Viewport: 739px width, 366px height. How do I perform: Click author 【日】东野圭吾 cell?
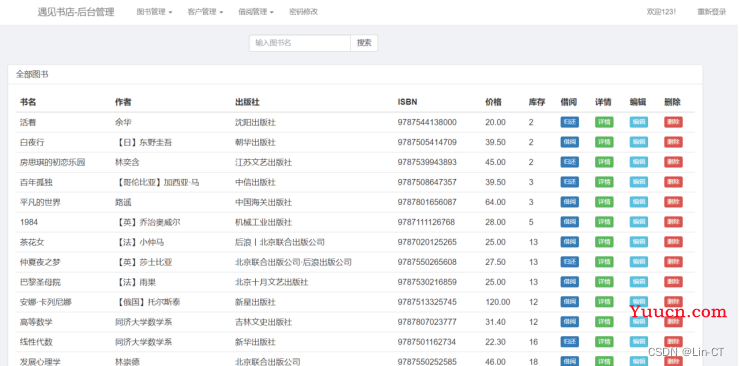click(x=143, y=142)
